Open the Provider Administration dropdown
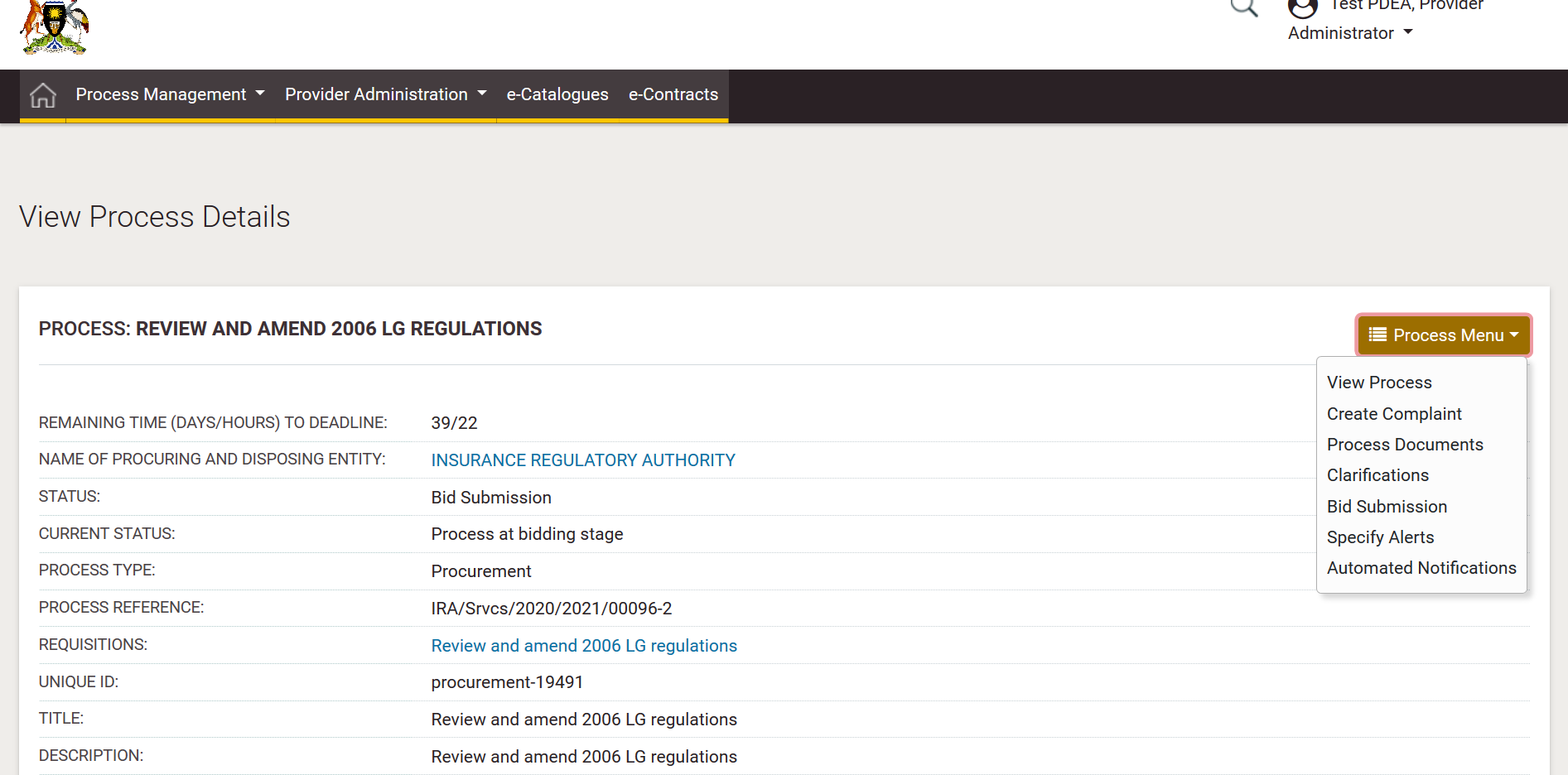Image resolution: width=1568 pixels, height=775 pixels. click(385, 95)
